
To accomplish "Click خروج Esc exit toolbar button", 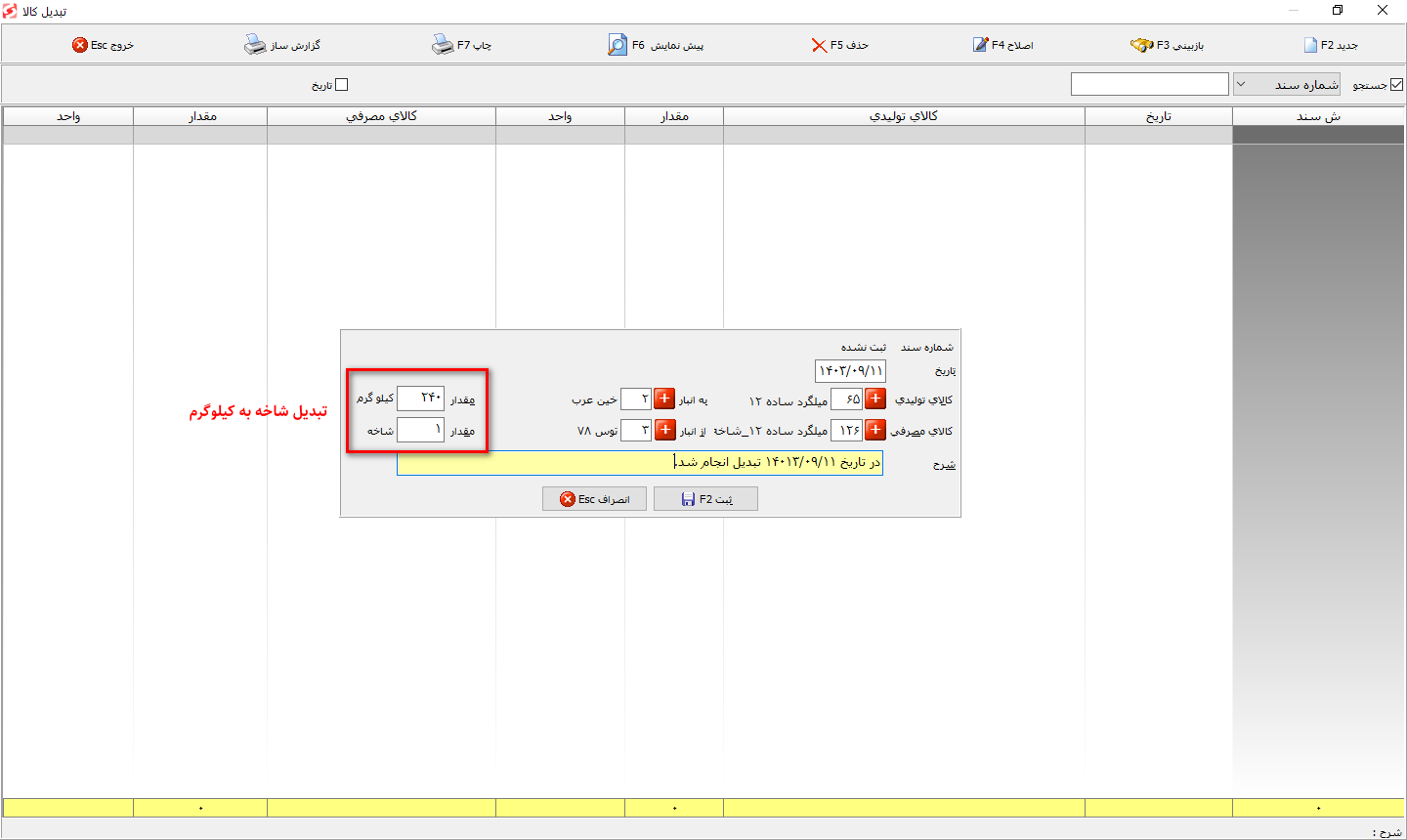I will (x=103, y=45).
